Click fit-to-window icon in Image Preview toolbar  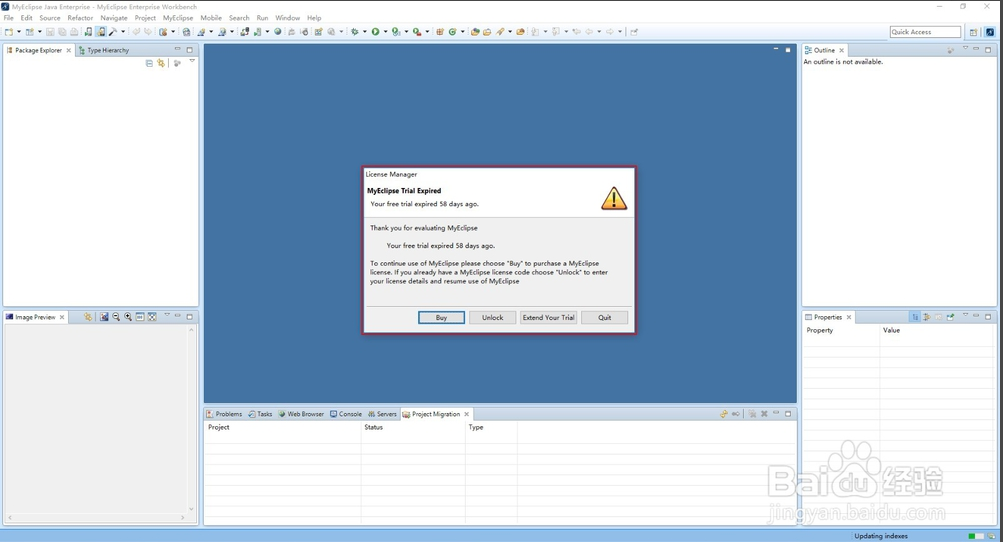point(152,317)
